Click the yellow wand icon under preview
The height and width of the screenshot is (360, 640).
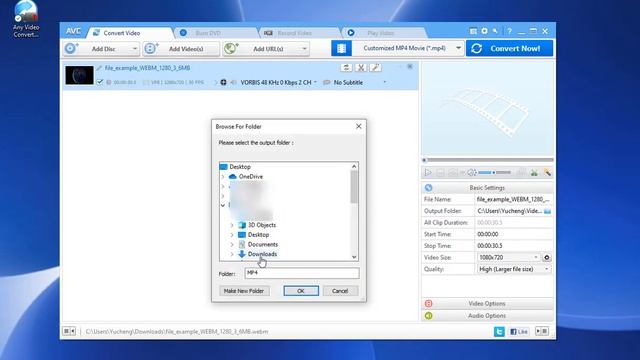pos(547,173)
